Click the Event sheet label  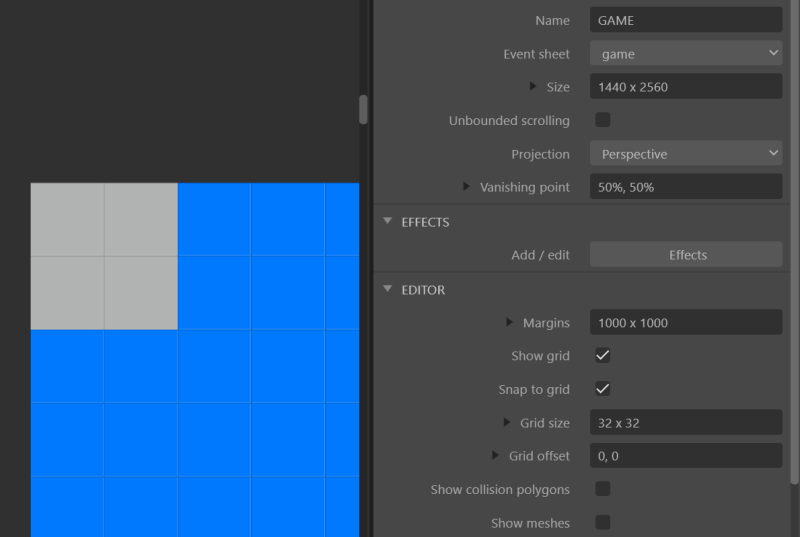tap(536, 54)
